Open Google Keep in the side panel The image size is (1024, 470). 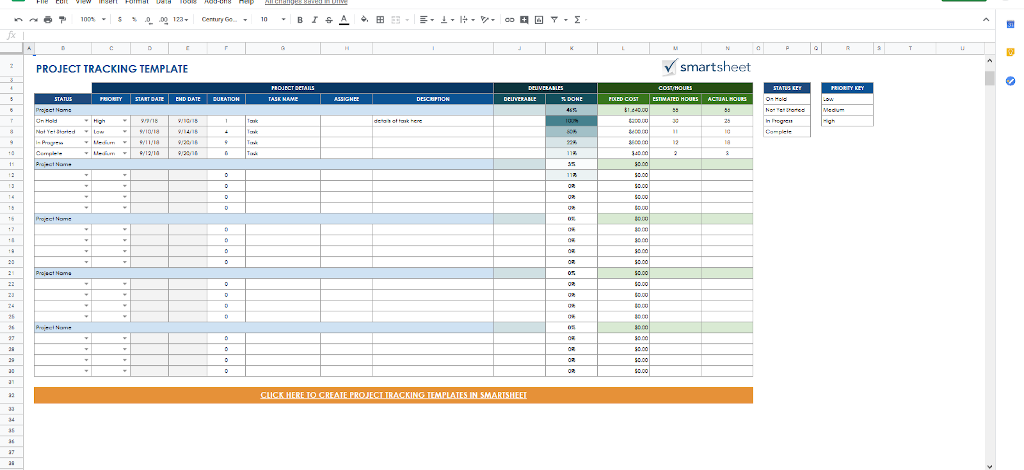(x=1010, y=52)
